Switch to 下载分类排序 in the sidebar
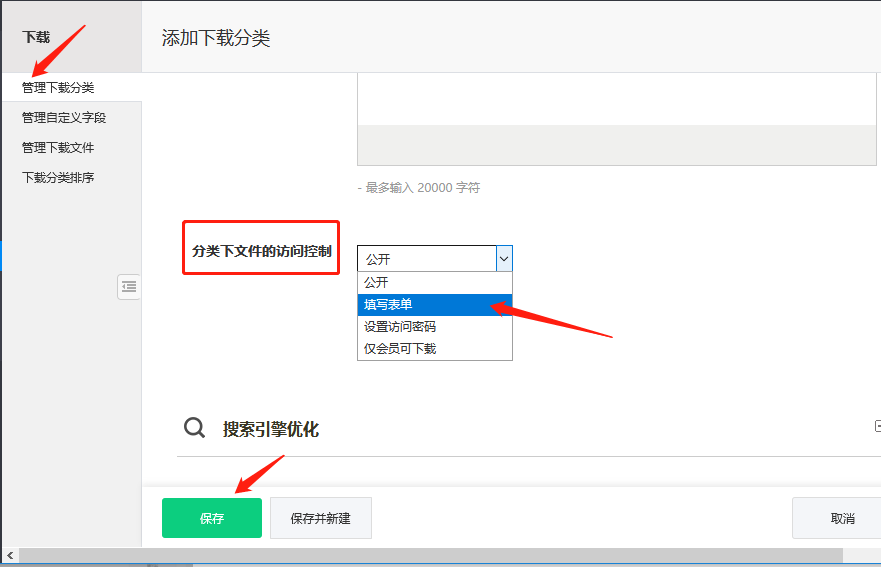 click(x=58, y=178)
